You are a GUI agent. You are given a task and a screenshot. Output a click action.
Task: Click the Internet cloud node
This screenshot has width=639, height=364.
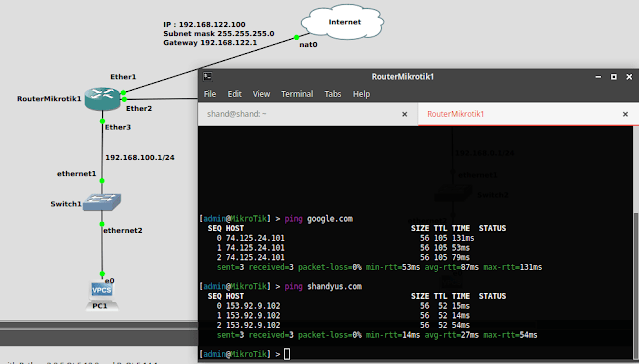click(342, 22)
